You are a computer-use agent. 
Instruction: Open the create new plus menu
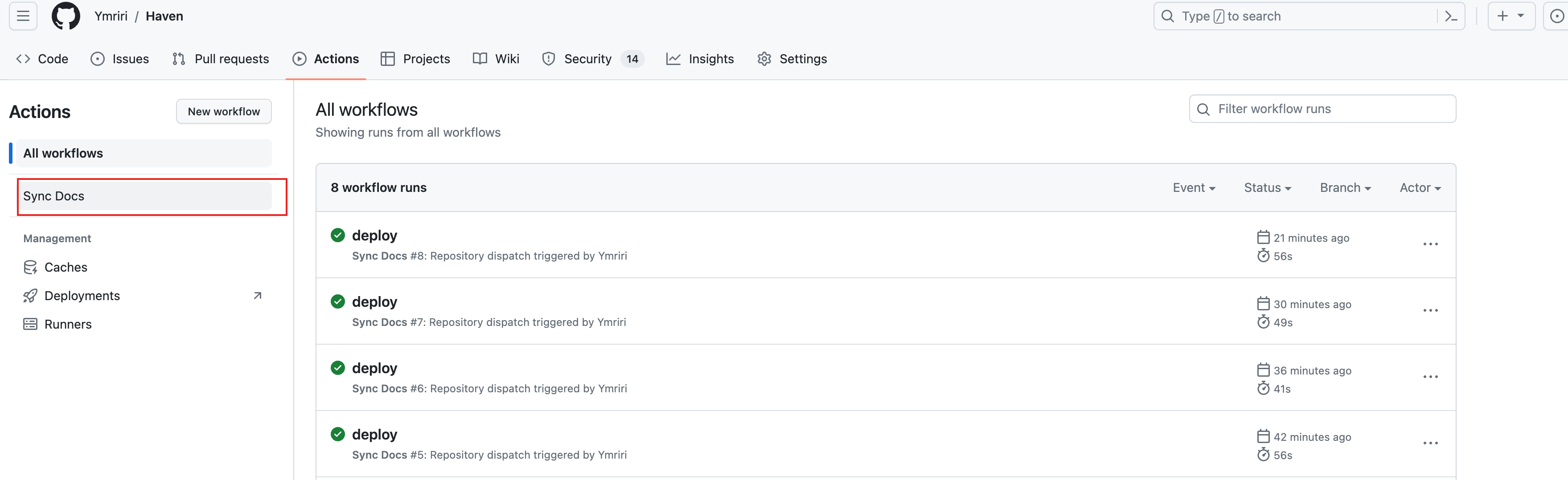[x=1511, y=16]
